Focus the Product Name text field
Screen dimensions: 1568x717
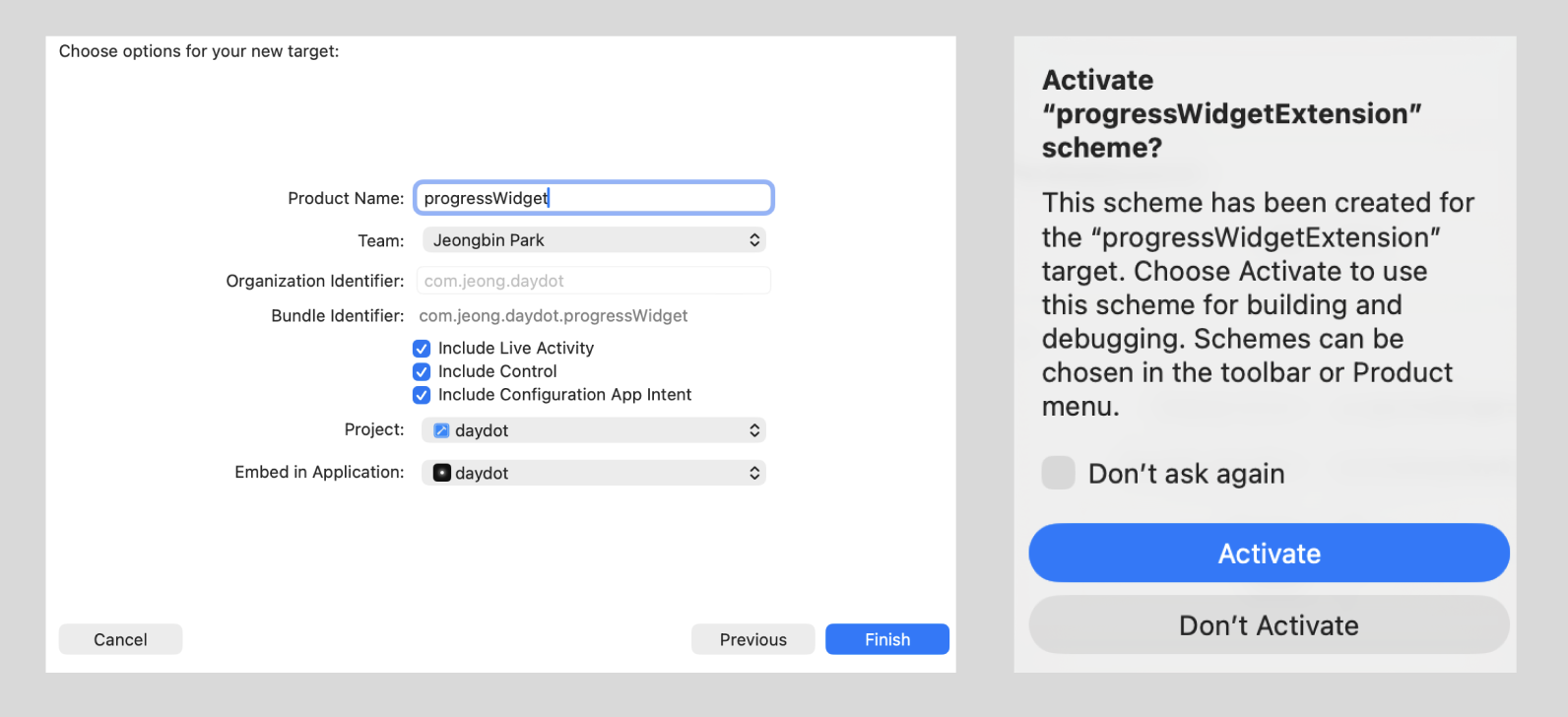592,197
